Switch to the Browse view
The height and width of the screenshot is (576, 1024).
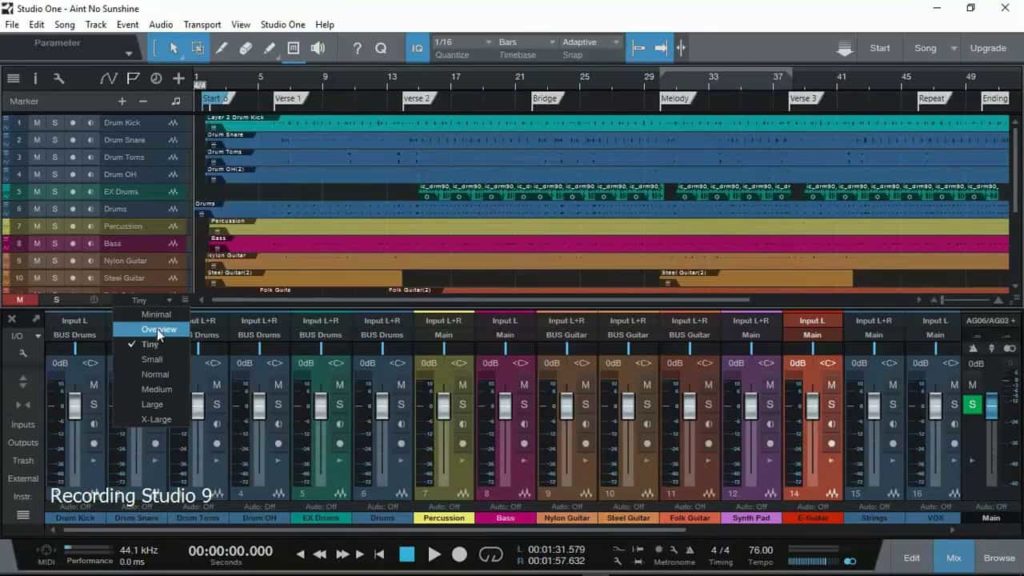999,558
